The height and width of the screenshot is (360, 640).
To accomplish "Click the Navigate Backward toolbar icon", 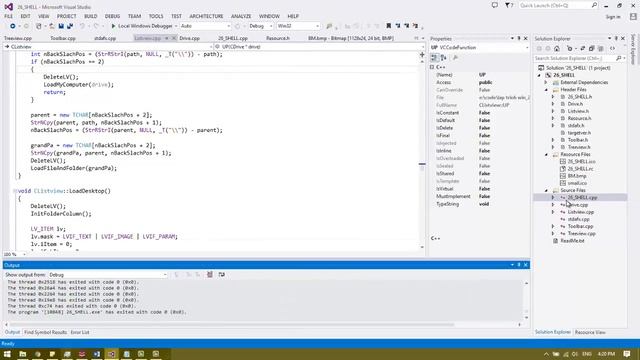I will (x=13, y=26).
